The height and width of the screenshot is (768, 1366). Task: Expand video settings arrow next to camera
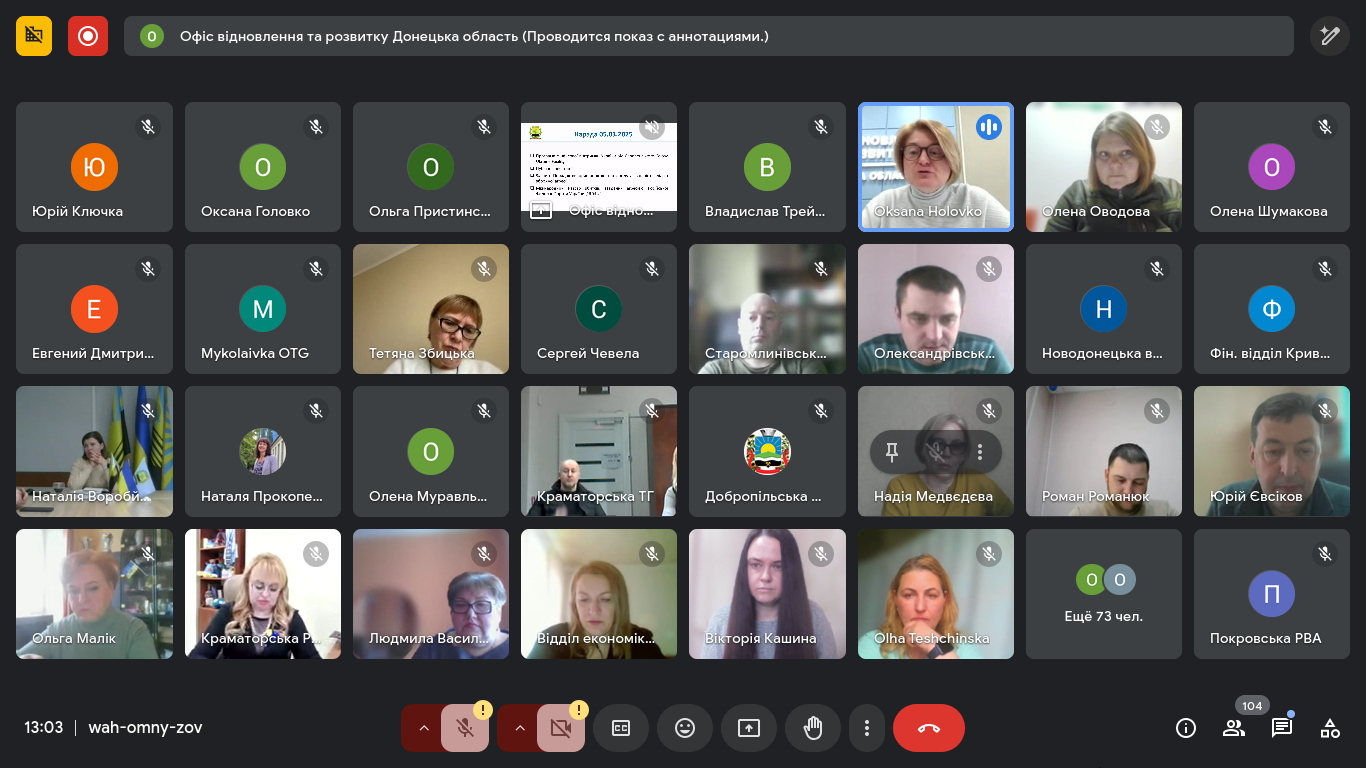click(520, 728)
